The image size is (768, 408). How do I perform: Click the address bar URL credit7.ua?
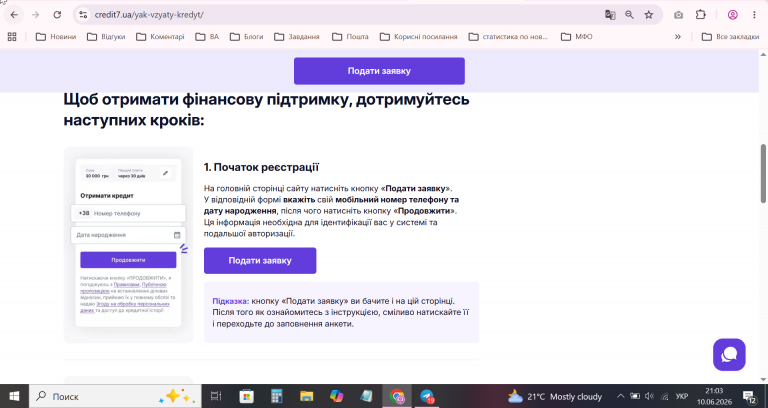tap(149, 15)
